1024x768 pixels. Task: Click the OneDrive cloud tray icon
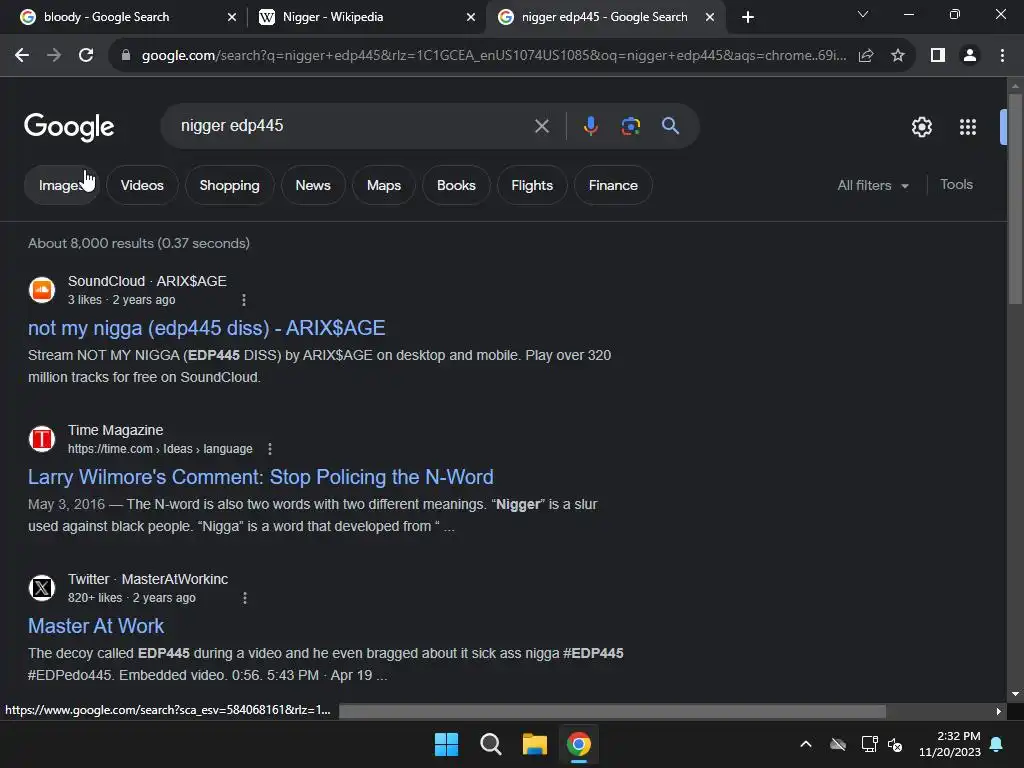[x=838, y=744]
